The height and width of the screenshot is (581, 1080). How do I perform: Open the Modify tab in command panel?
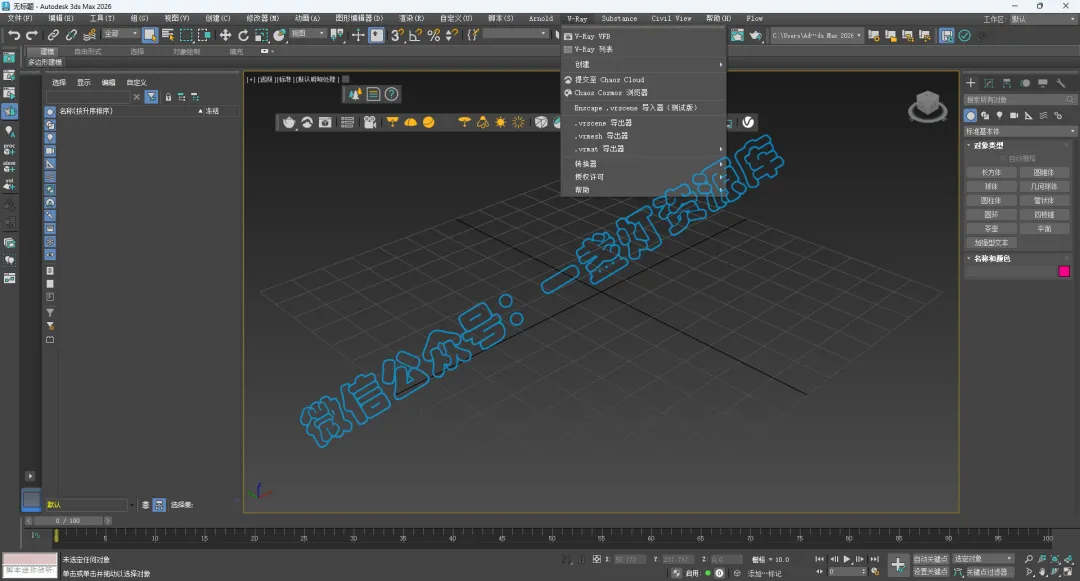pos(989,83)
